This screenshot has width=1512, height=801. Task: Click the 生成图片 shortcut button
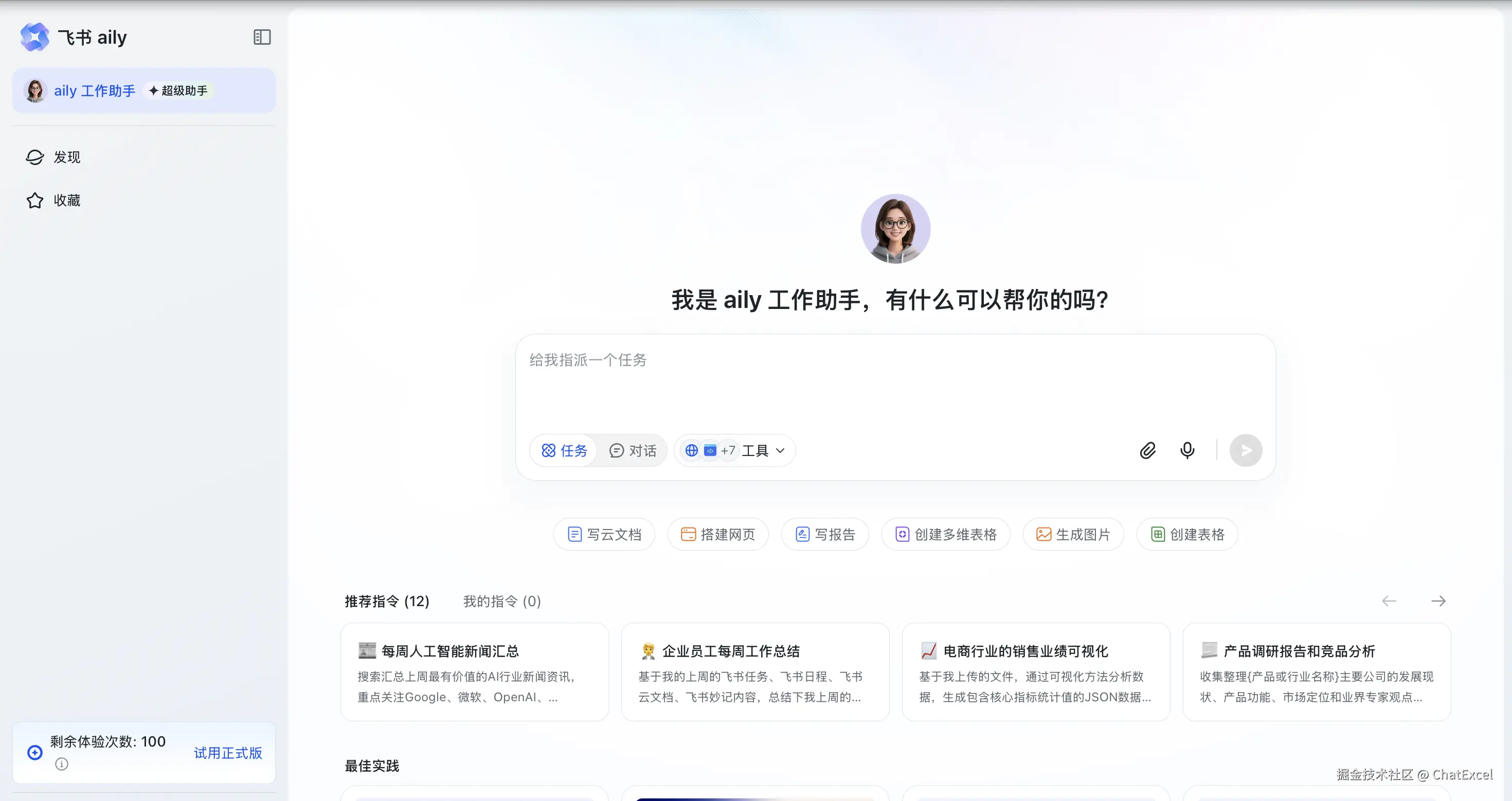pos(1073,535)
